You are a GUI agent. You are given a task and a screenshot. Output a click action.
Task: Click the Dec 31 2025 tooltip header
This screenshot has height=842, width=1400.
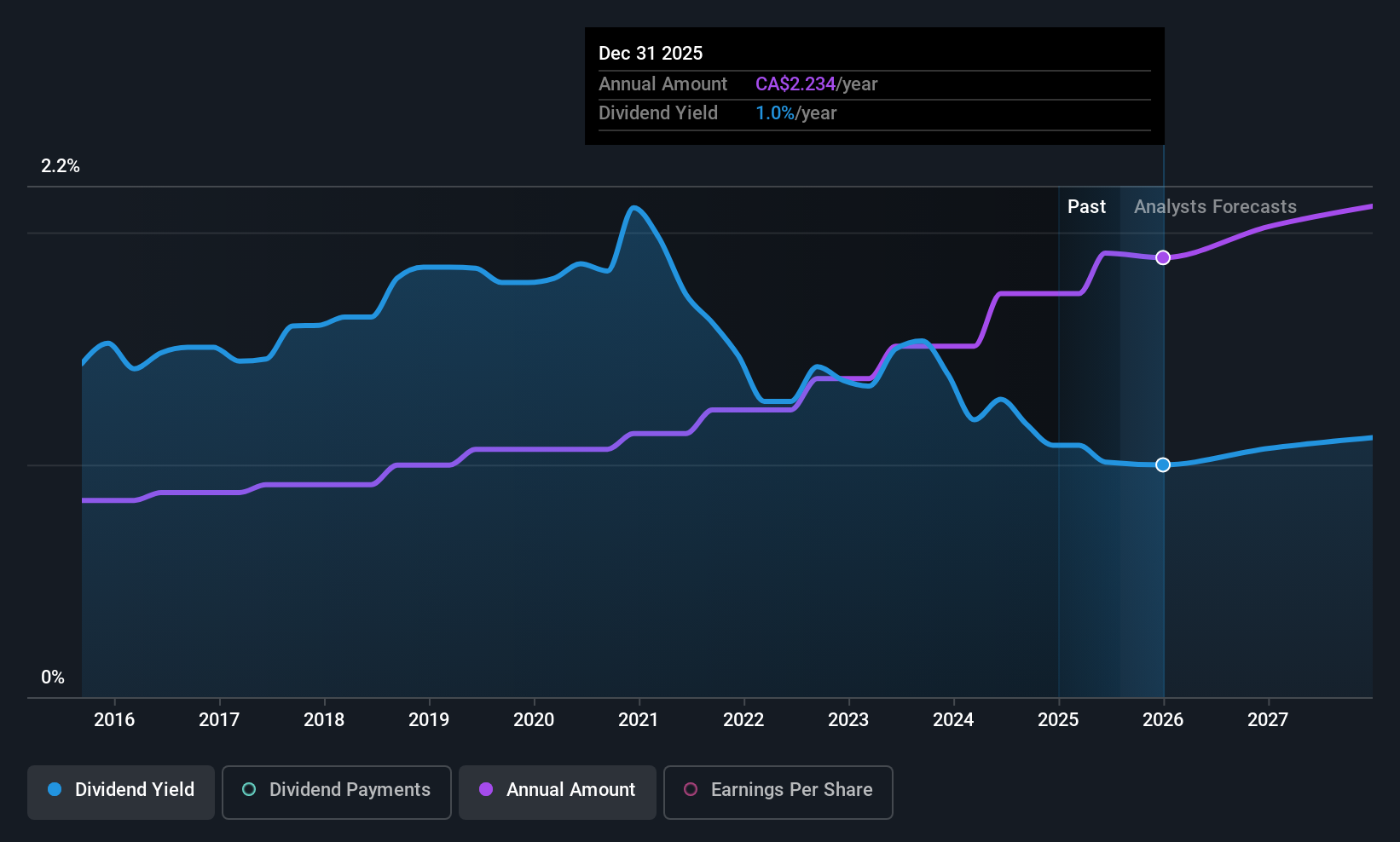pos(651,53)
